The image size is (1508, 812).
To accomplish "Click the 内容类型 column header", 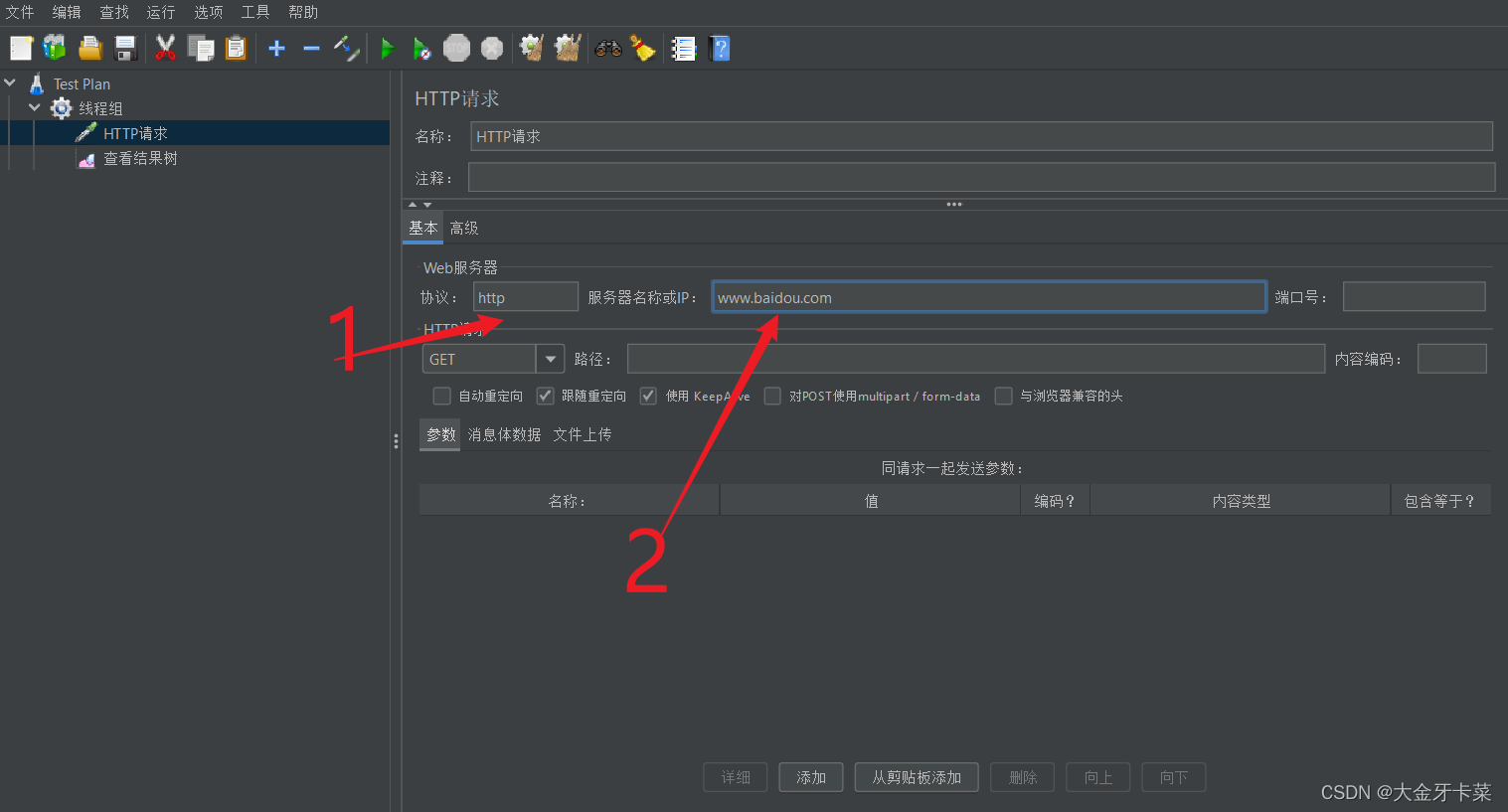I will point(1241,501).
